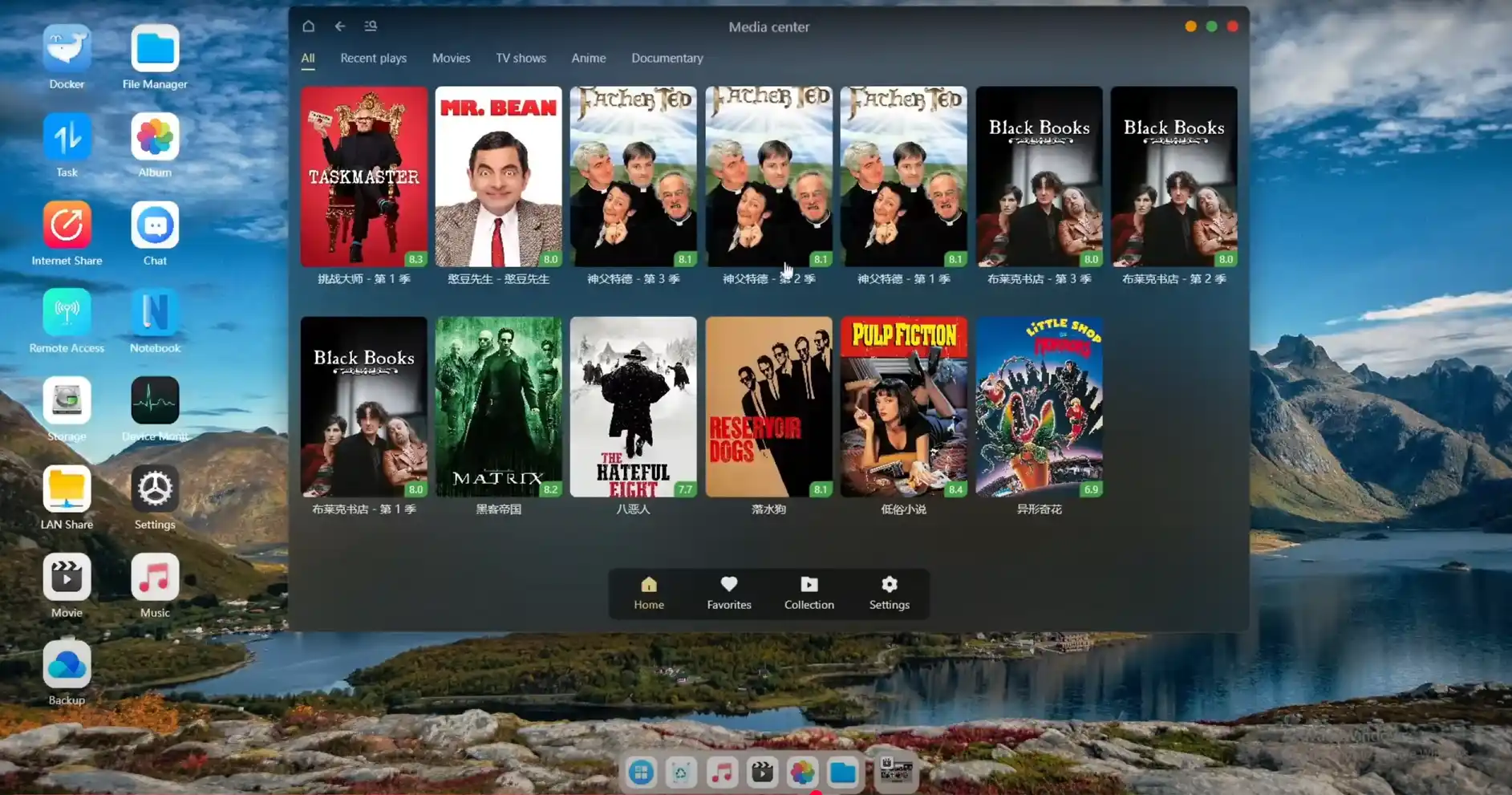The image size is (1512, 795).
Task: Open the Backup desktop icon
Action: tap(67, 664)
